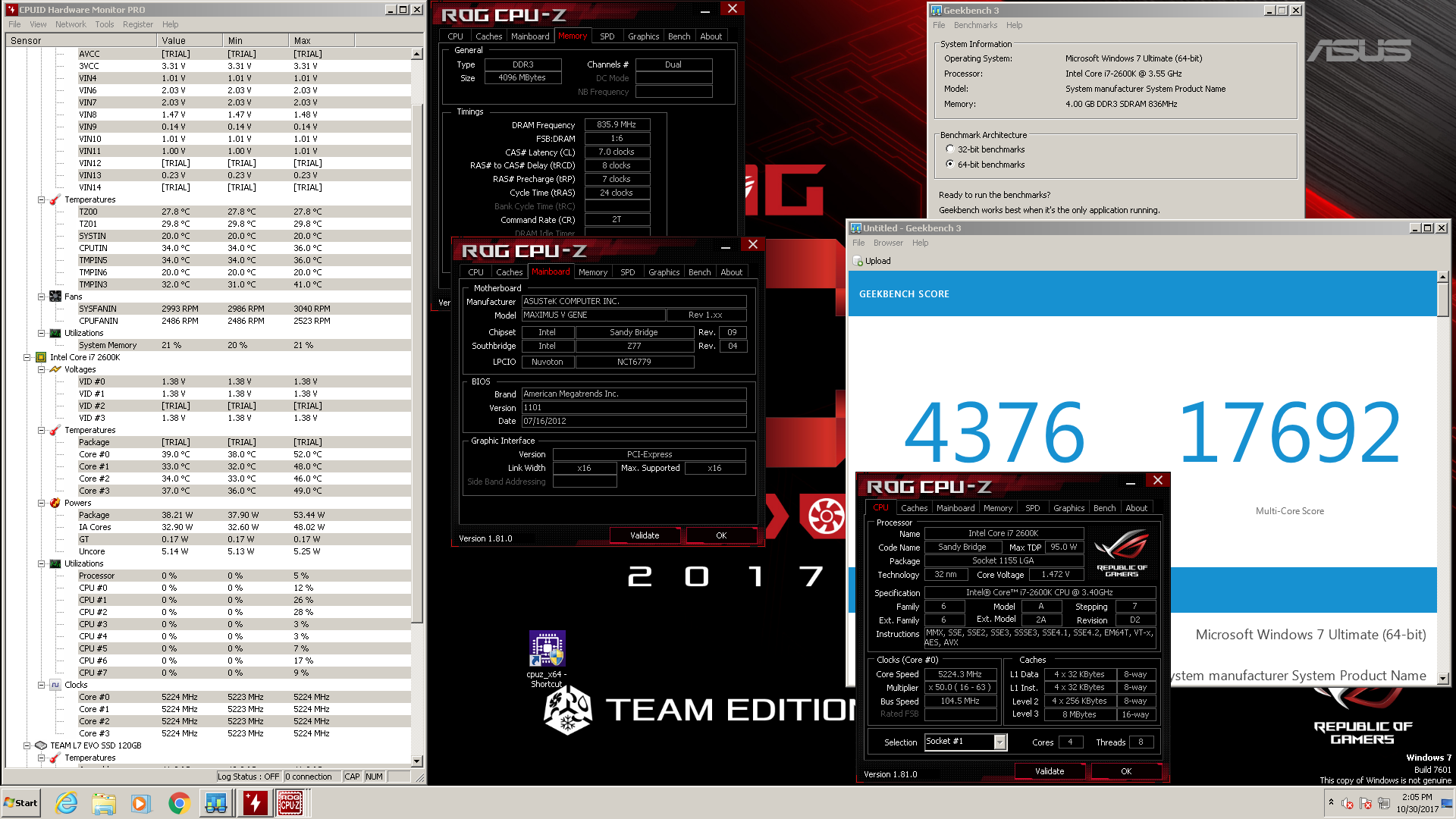The image size is (1456, 819).
Task: Switch to the Geekbench taskbar icon
Action: (x=216, y=803)
